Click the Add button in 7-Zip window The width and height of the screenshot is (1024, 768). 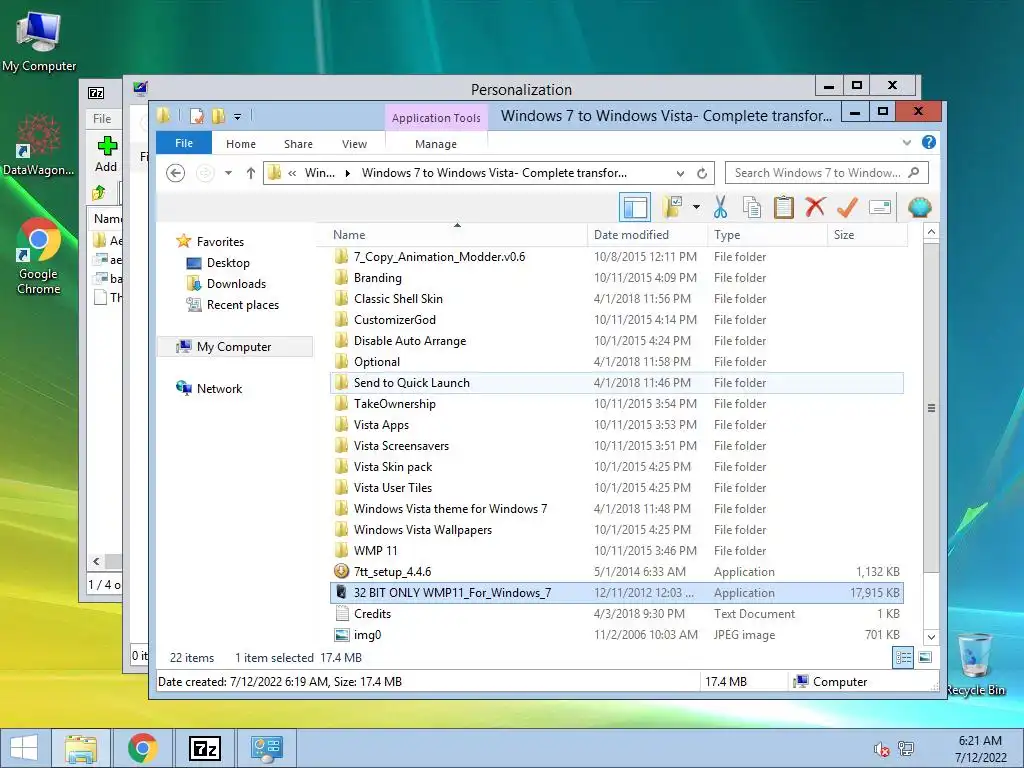pos(106,154)
